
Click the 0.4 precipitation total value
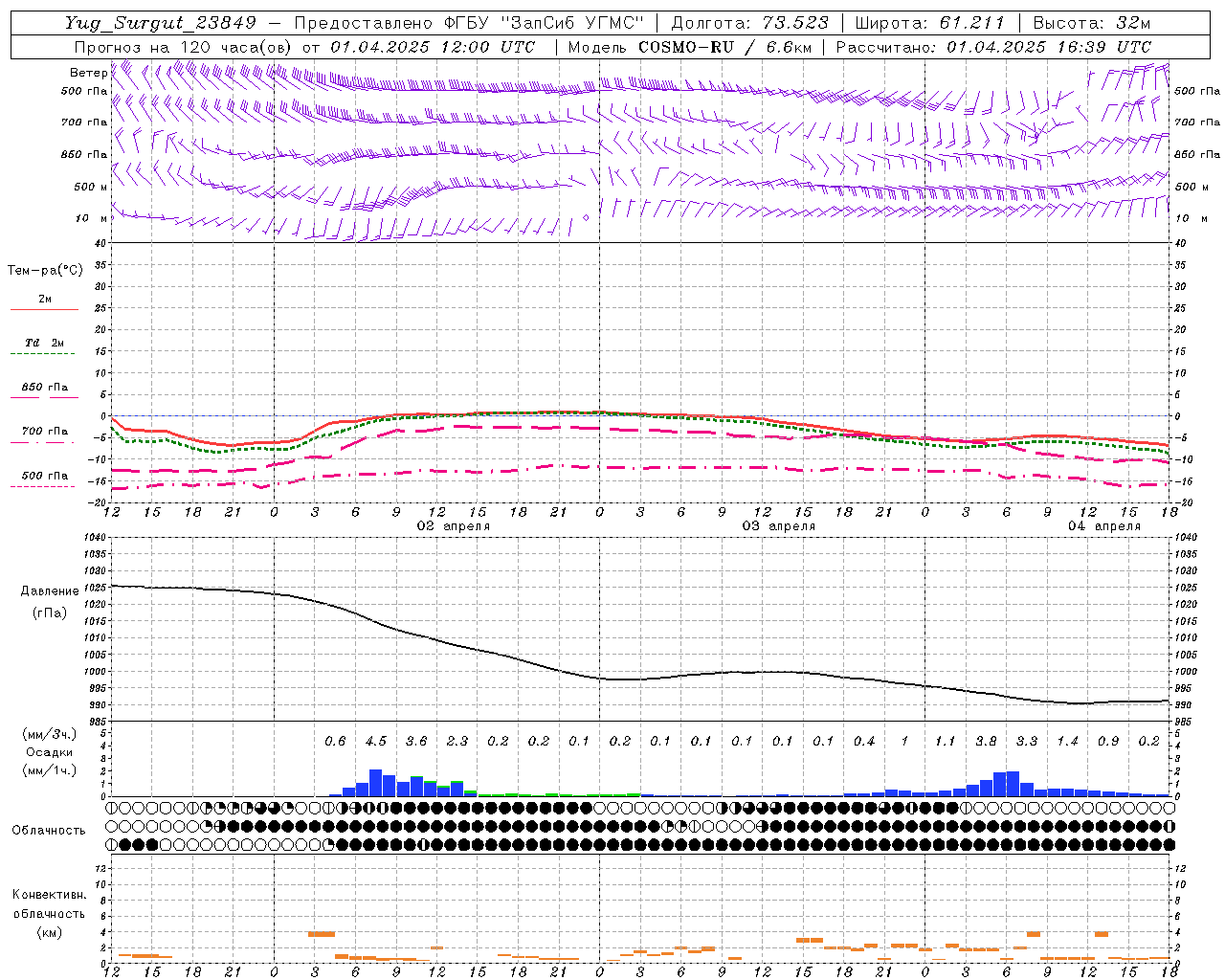[864, 742]
